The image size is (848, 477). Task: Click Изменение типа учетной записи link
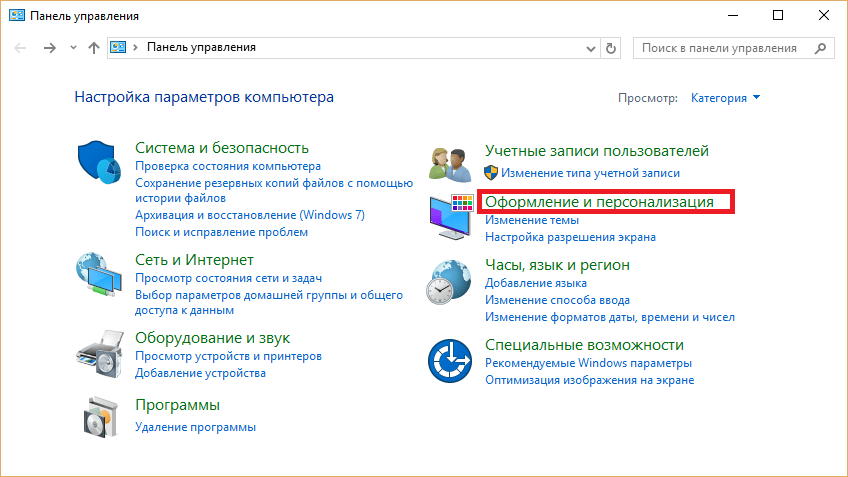pyautogui.click(x=590, y=173)
